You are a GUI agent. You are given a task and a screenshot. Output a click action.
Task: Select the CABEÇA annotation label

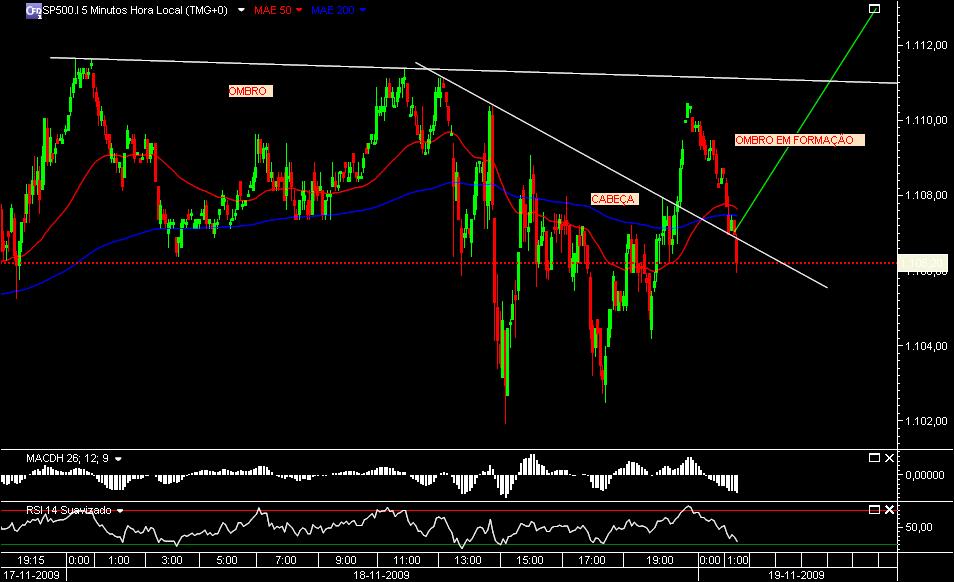(615, 199)
